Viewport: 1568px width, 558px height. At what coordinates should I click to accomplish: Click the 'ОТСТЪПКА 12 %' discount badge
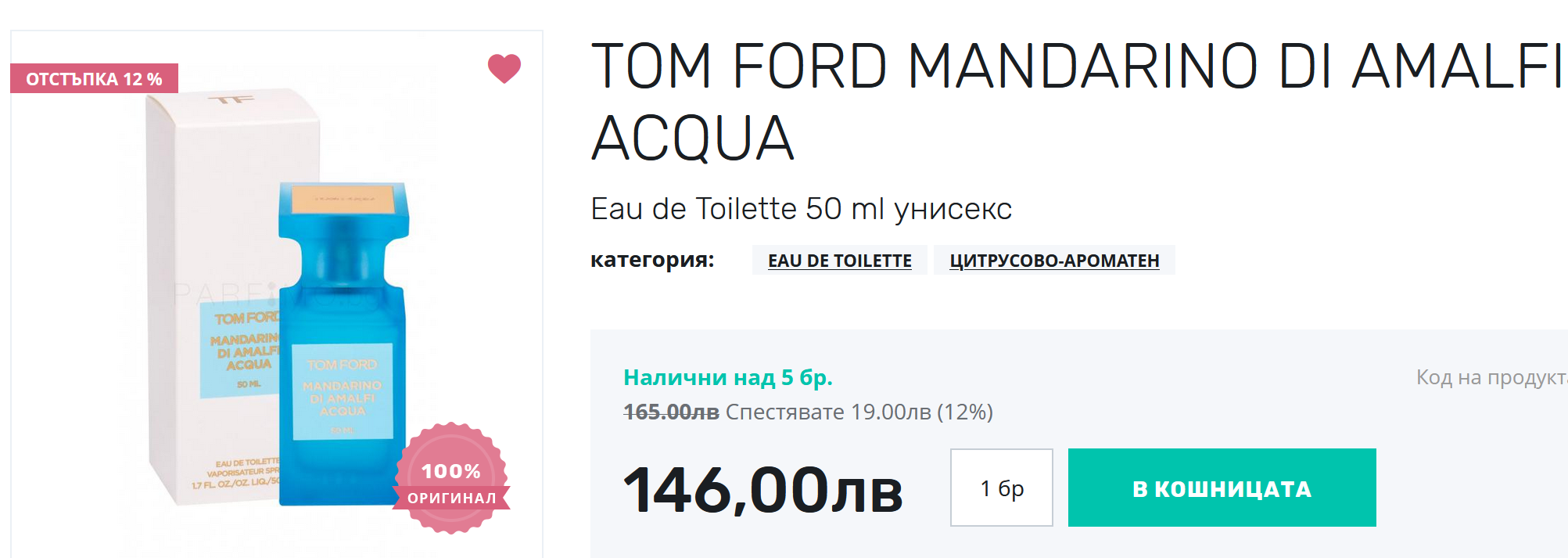[94, 79]
